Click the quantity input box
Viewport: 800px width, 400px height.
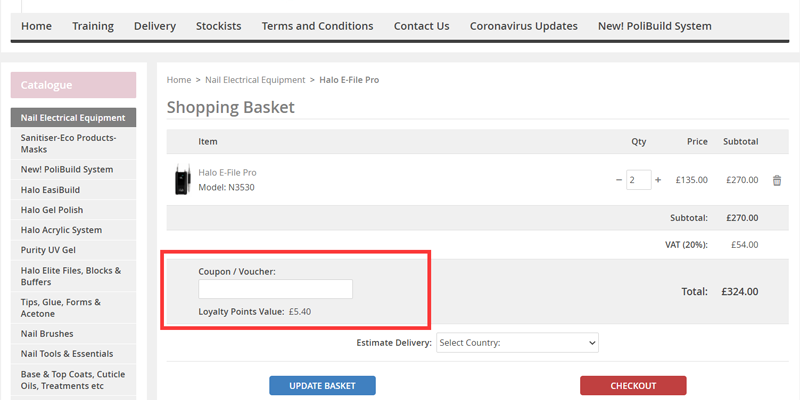point(638,180)
